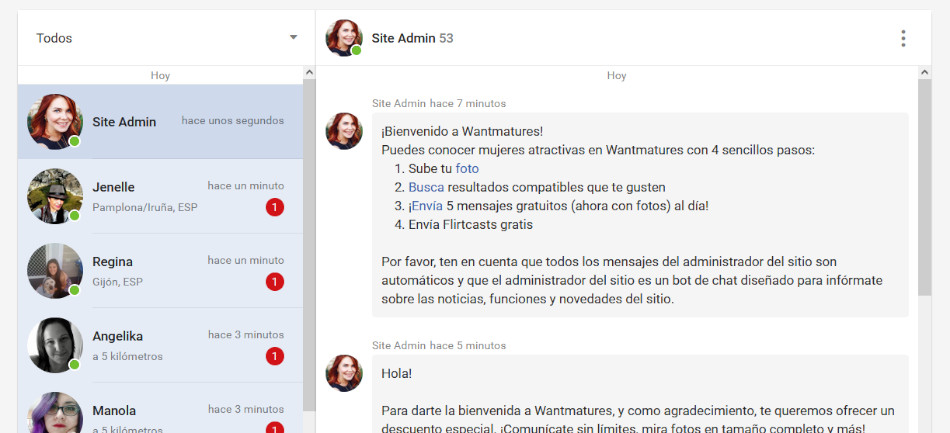Open conversation with Angelika
Image resolution: width=950 pixels, height=433 pixels.
coord(161,345)
